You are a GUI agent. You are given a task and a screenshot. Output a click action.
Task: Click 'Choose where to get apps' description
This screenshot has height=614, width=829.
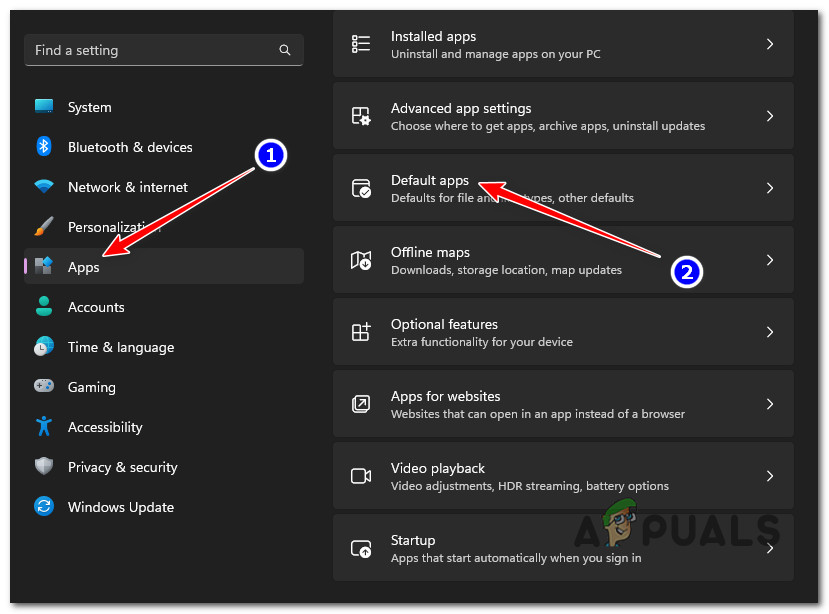point(548,126)
